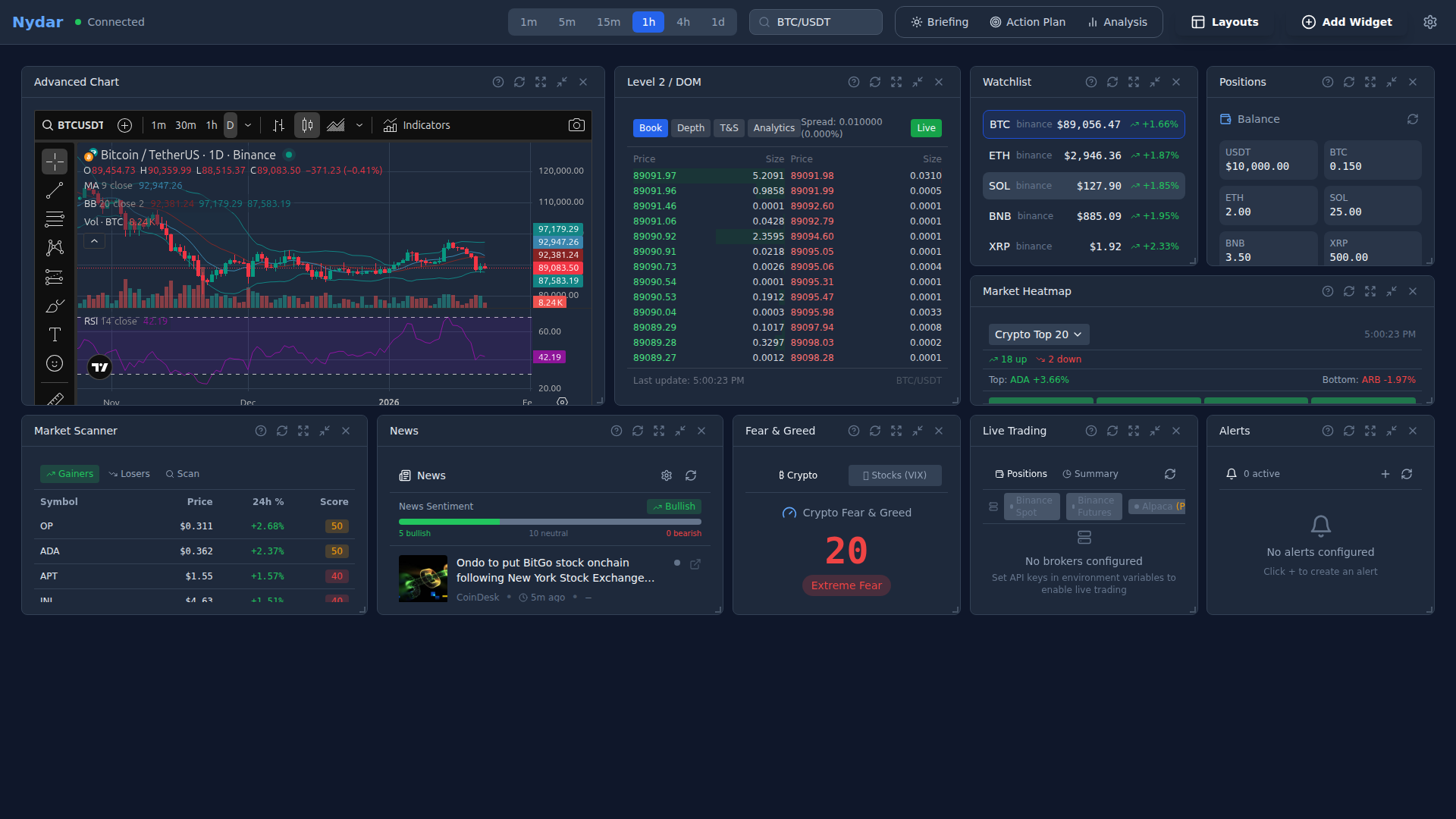
Task: Take a chart snapshot with the camera icon
Action: pos(576,125)
